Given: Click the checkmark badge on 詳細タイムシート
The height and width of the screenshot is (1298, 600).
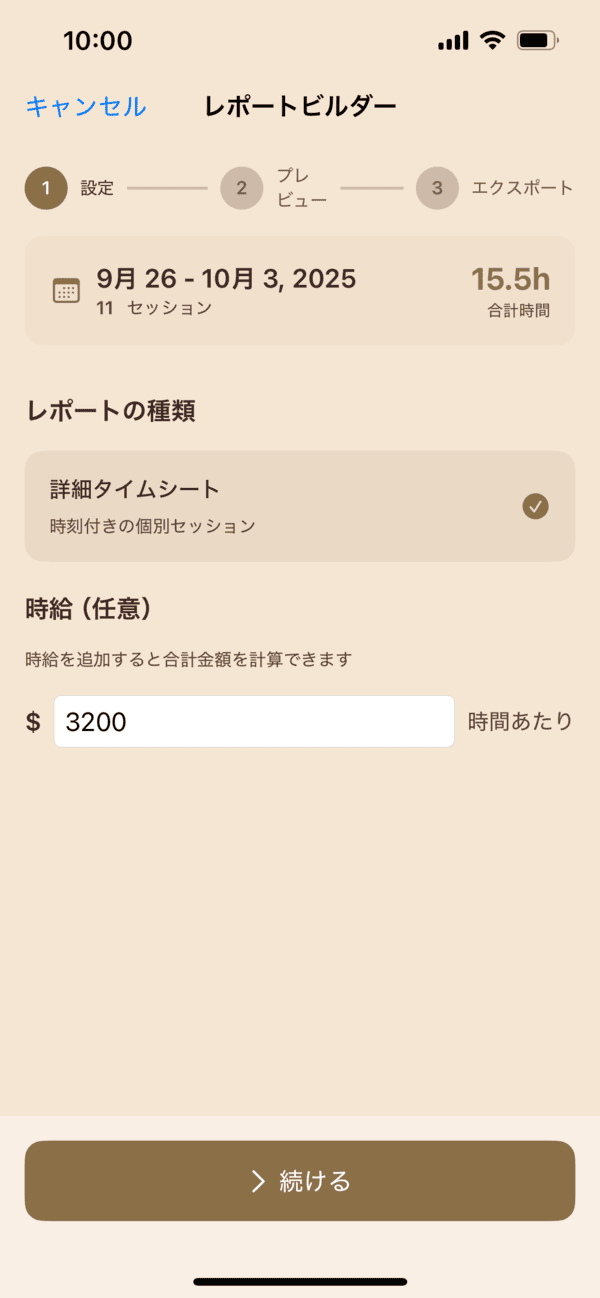Looking at the screenshot, I should [x=535, y=507].
